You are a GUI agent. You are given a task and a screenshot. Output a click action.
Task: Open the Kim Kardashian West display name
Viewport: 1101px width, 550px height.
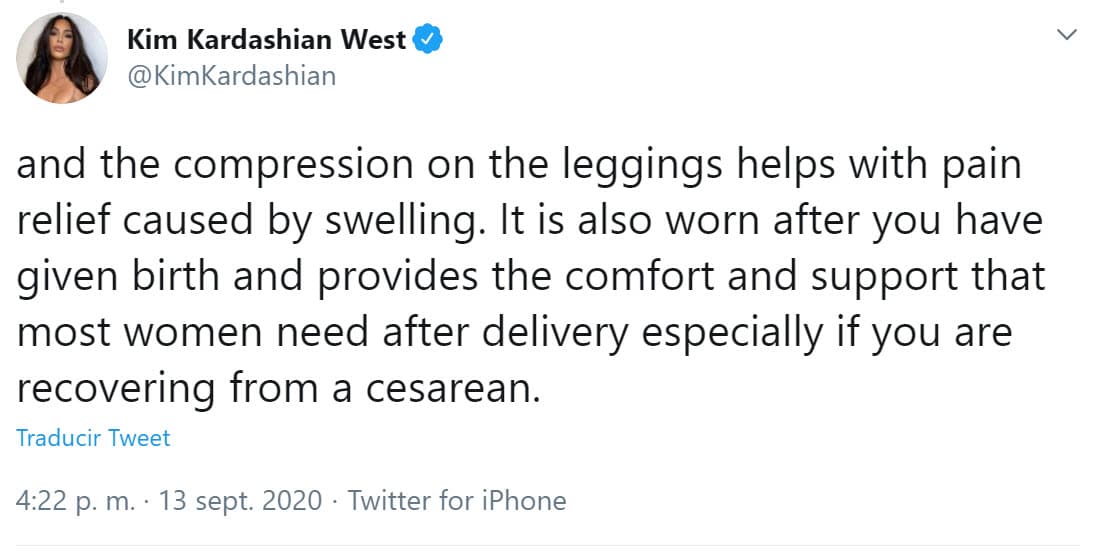[x=267, y=40]
